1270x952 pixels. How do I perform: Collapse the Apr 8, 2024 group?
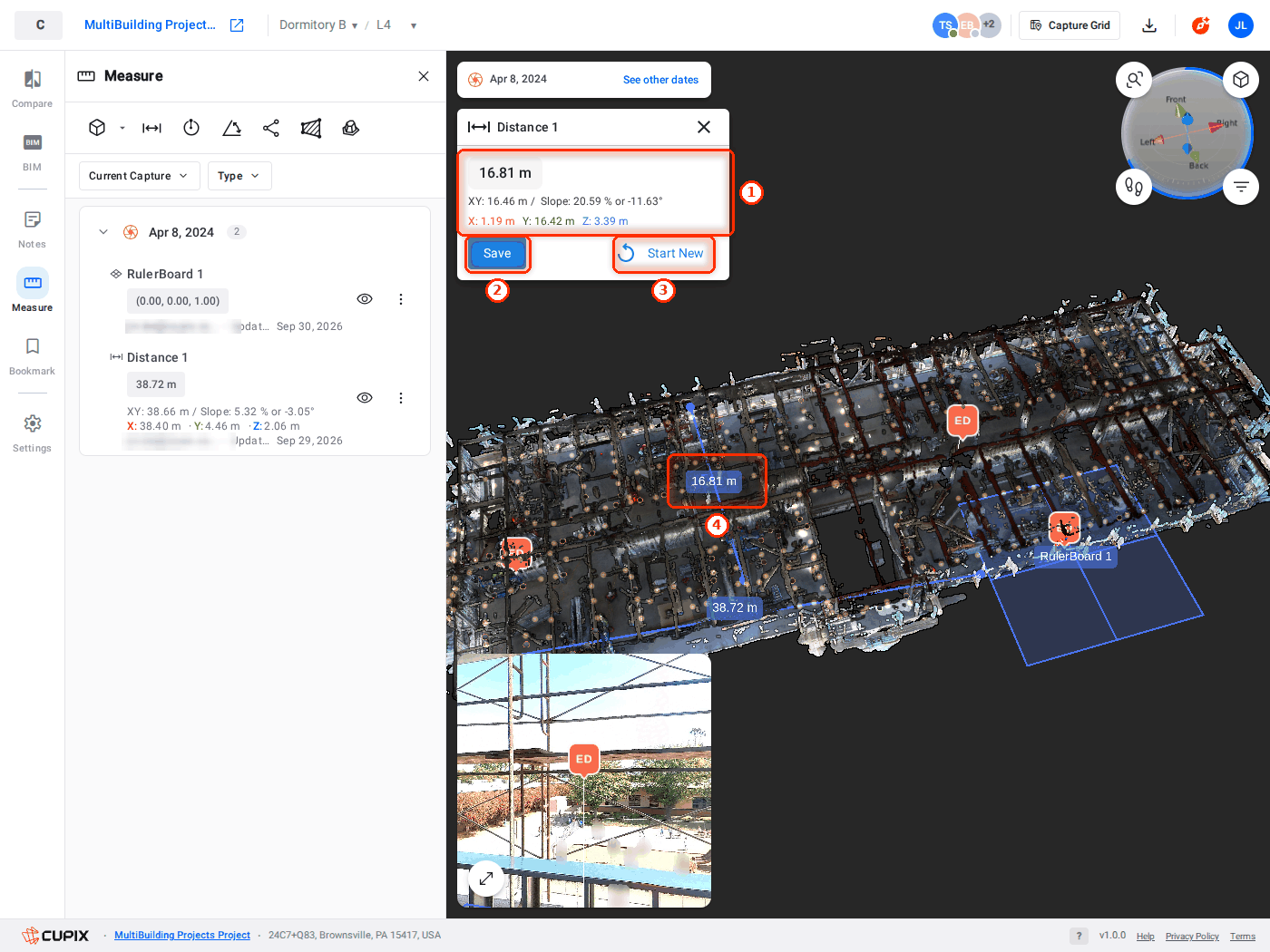click(x=103, y=232)
